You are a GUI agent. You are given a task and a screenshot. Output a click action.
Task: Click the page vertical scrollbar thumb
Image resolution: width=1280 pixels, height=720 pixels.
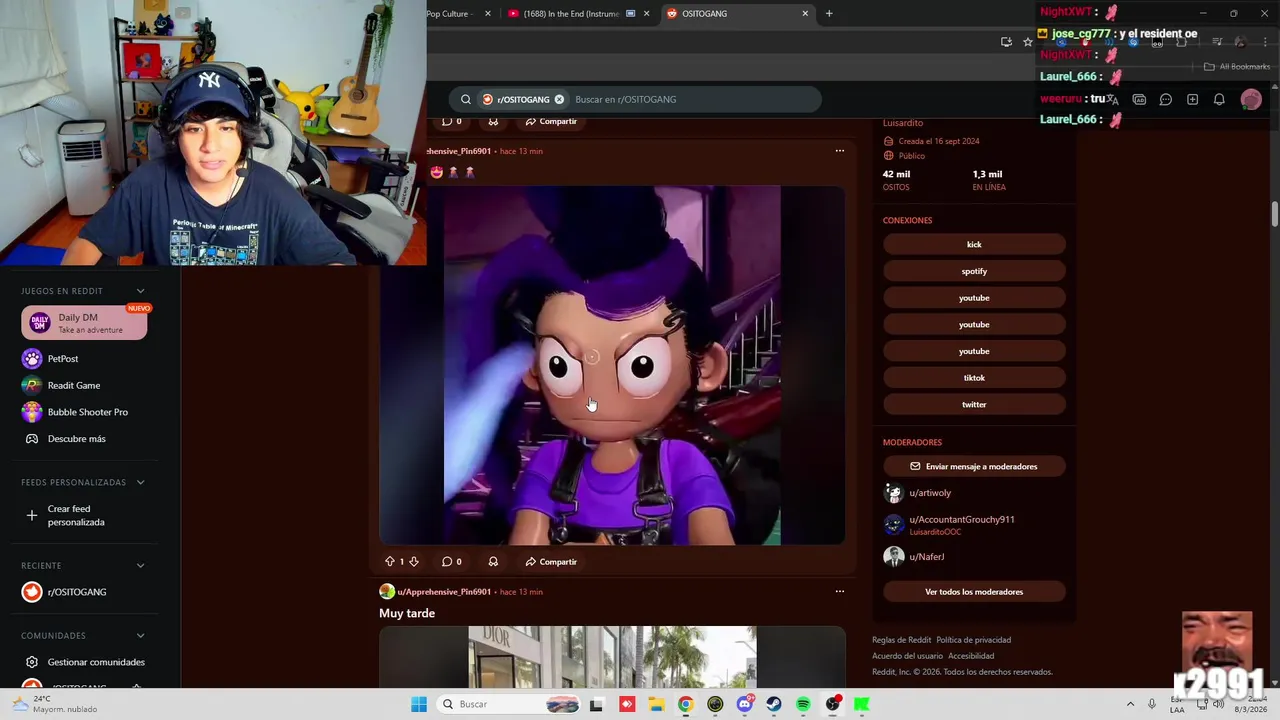(x=1275, y=213)
